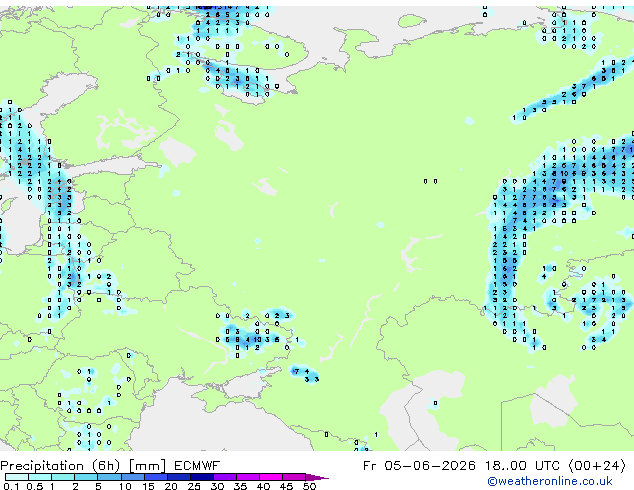This screenshot has height=490, width=634.
Task: Select the 5–10 mm legend color box
Action: pos(109,477)
